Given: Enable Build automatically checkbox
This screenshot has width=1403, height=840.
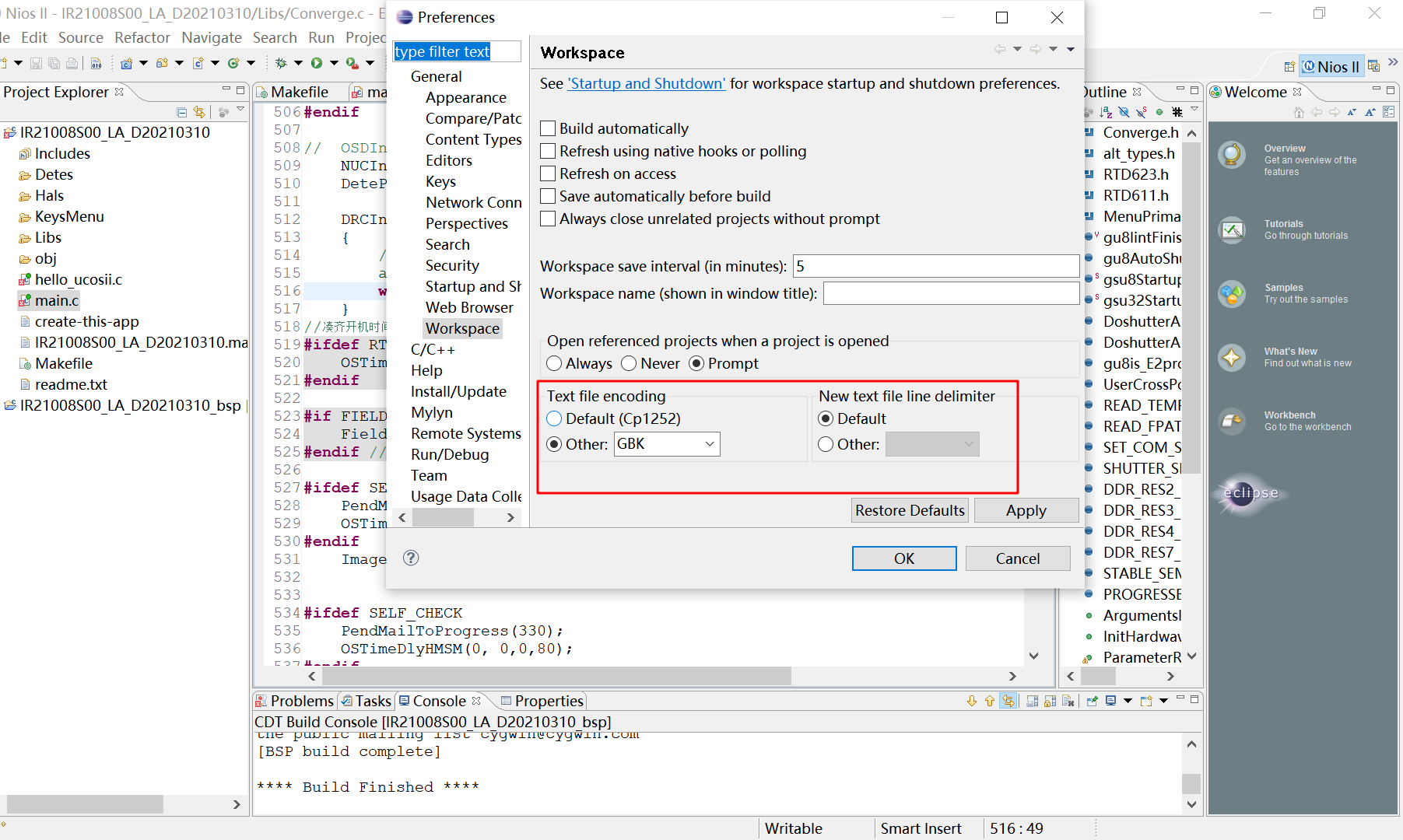Looking at the screenshot, I should click(x=548, y=128).
